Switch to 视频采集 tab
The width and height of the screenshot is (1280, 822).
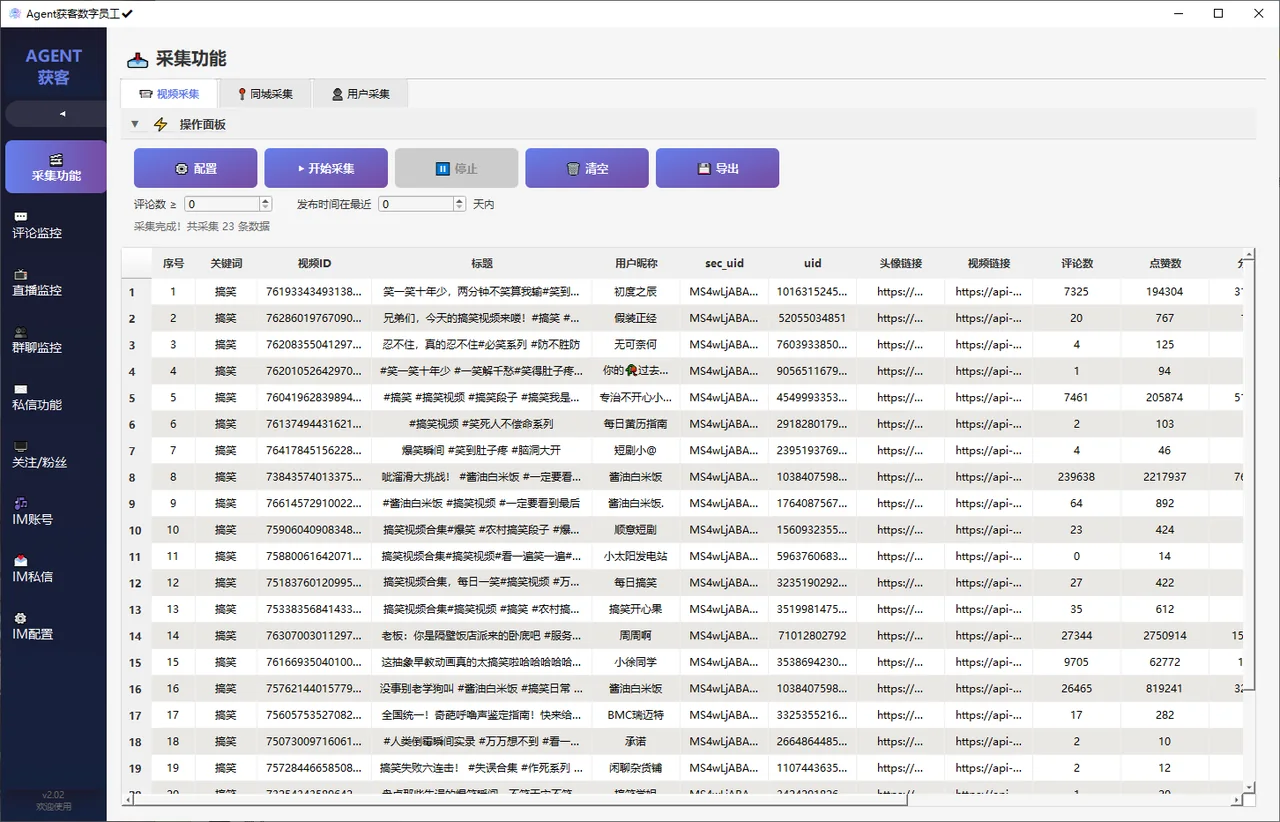(x=169, y=94)
